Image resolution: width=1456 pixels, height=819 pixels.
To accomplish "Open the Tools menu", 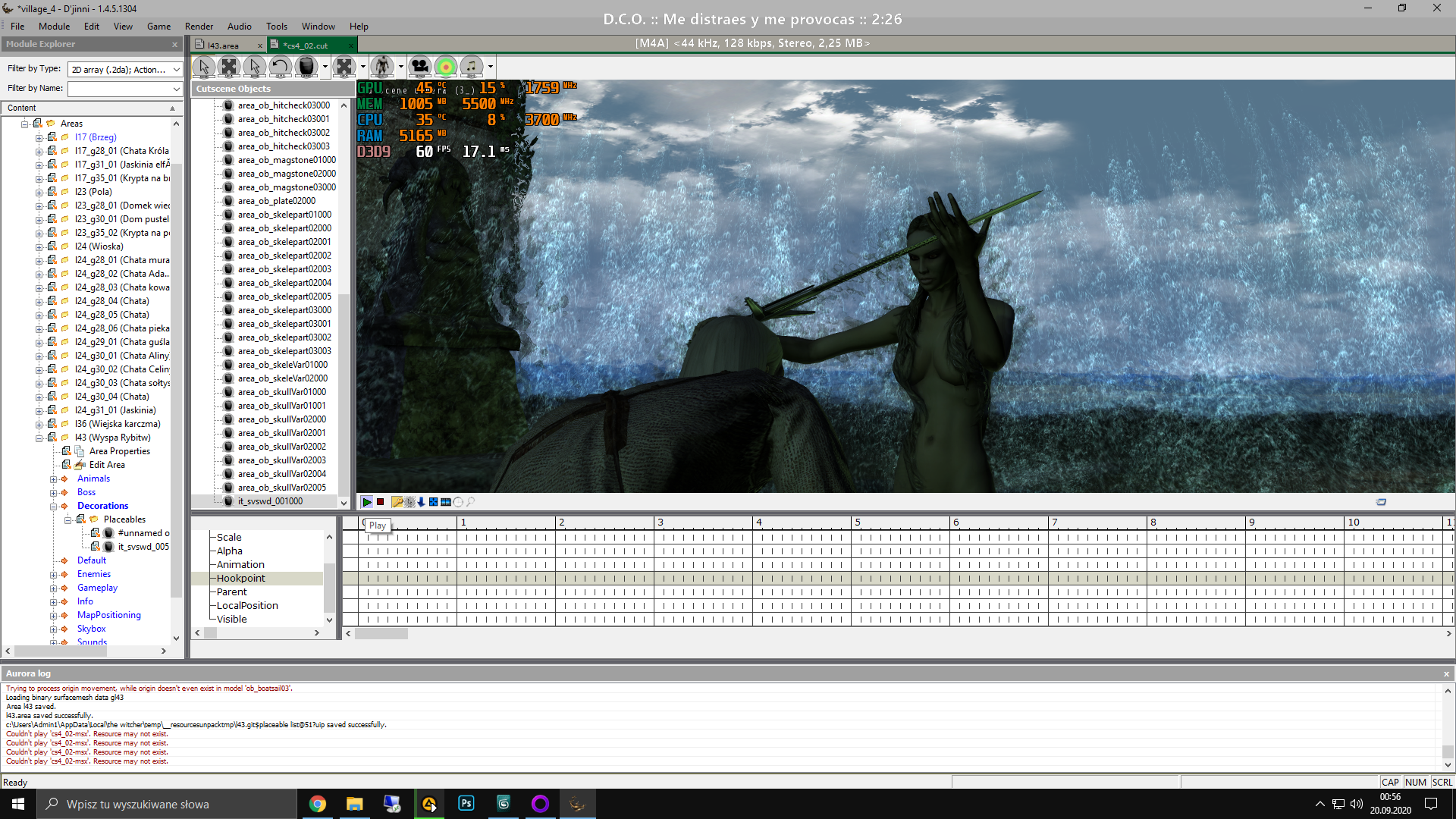I will coord(277,26).
